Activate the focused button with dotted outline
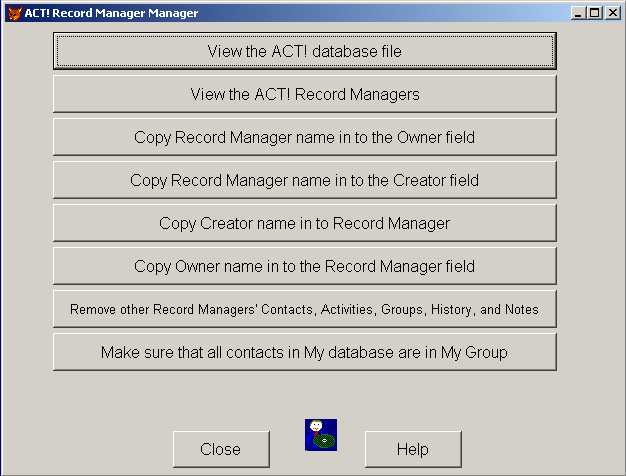626x476 pixels. pos(305,51)
